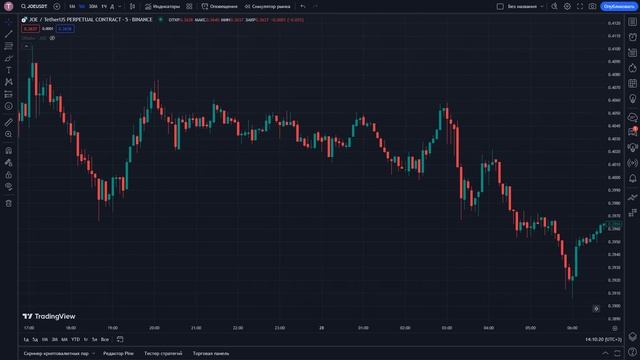Screen dimensions: 640x360
Task: Select the Все date range
Action: click(105, 340)
